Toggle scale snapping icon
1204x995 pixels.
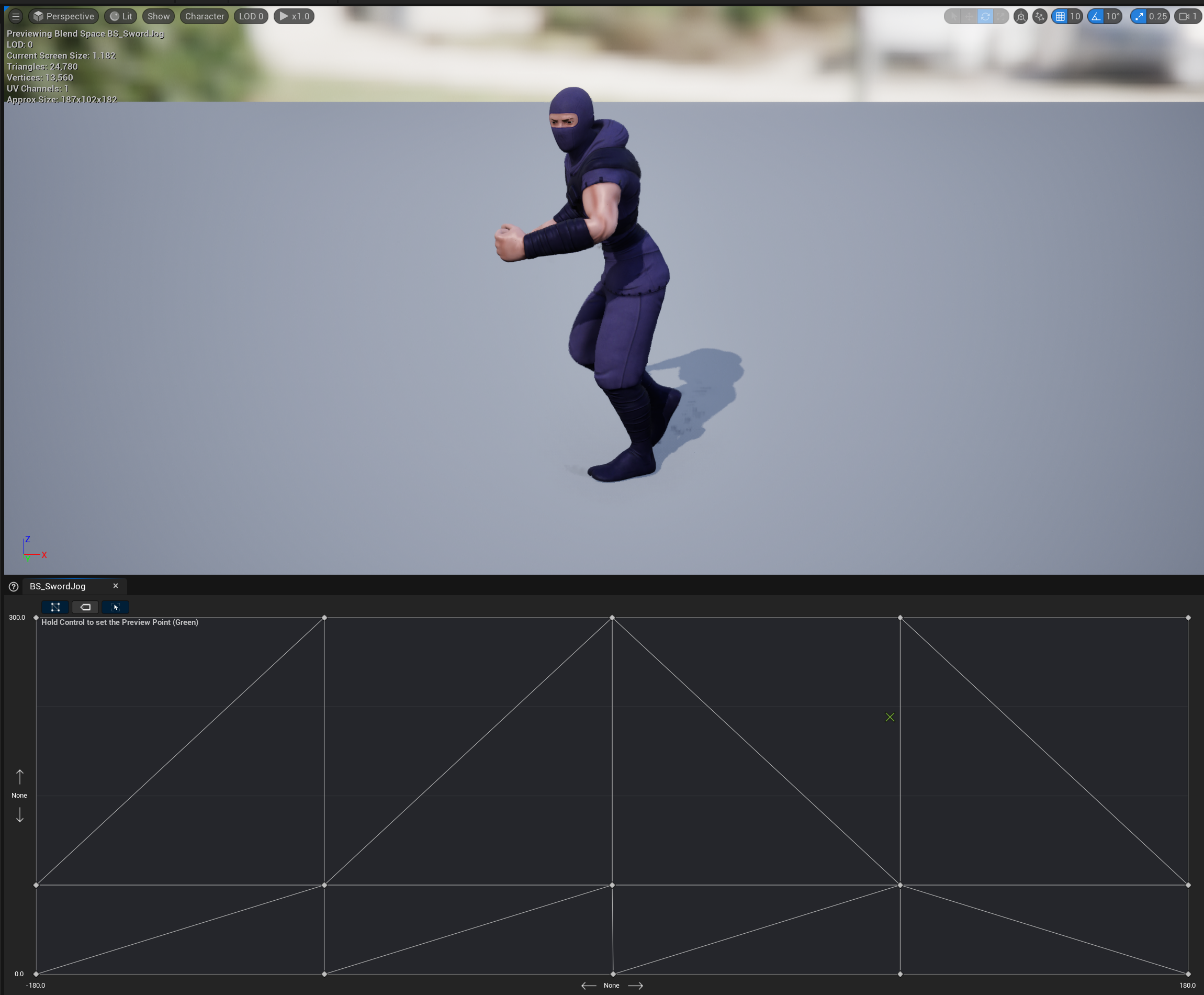tap(1139, 16)
